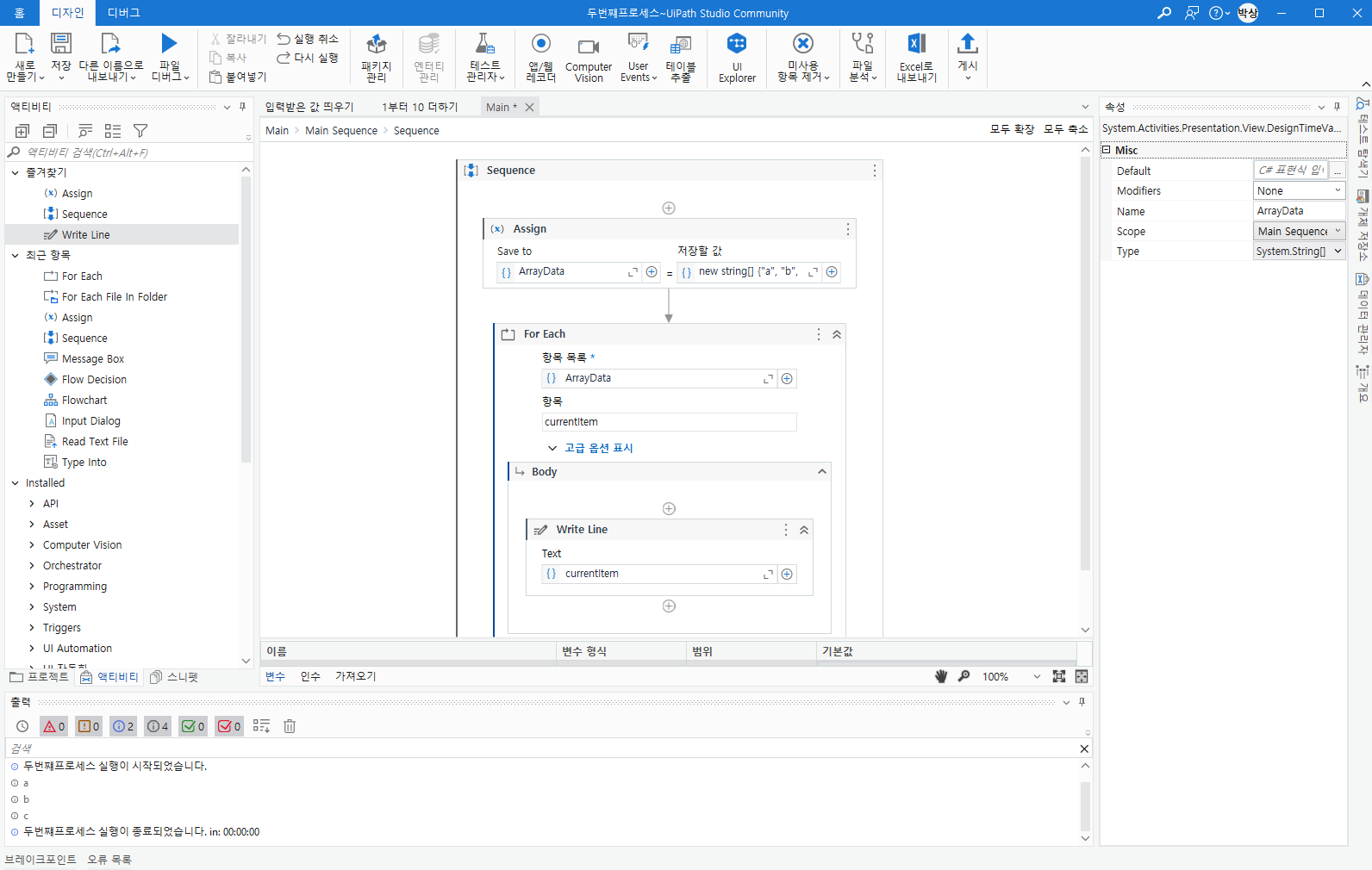
Task: Toggle trace filter showing 4 messages
Action: pyautogui.click(x=158, y=726)
